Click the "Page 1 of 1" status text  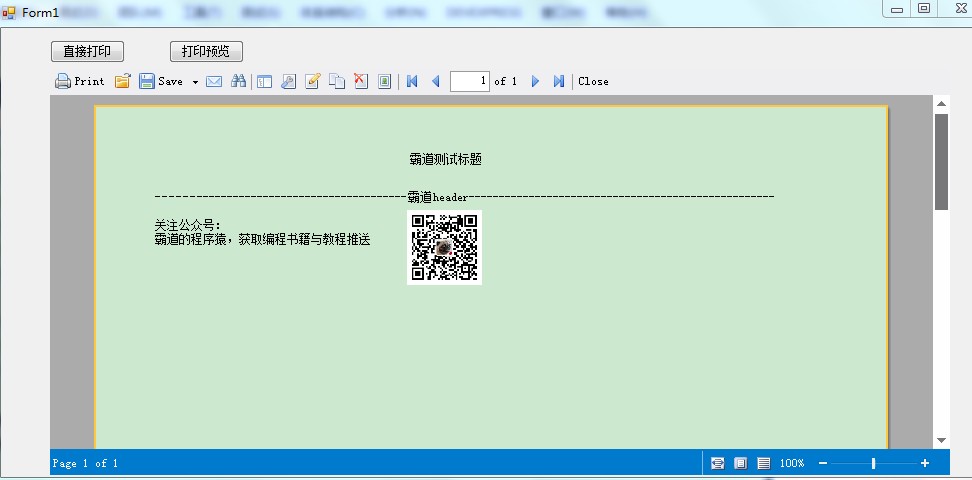[86, 463]
